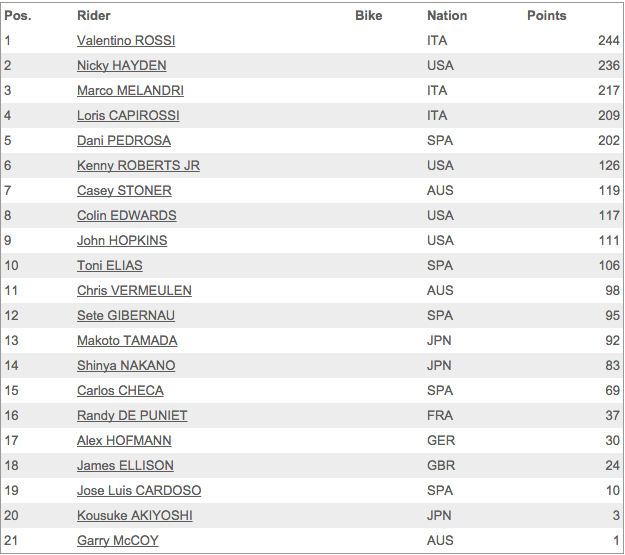Screen dimensions: 625x555
Task: Open Toni ELIAS link
Action: coord(110,266)
